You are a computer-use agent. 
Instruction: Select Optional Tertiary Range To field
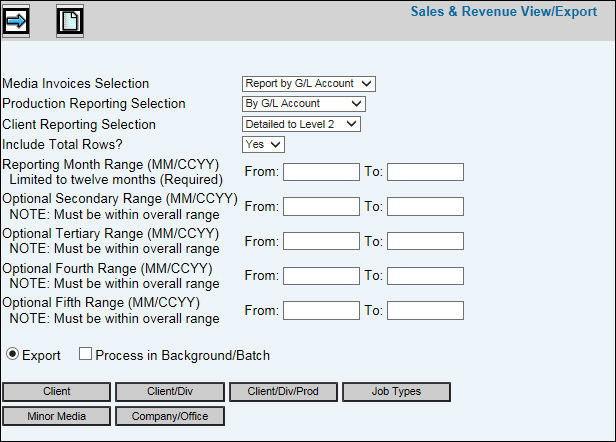coord(425,241)
